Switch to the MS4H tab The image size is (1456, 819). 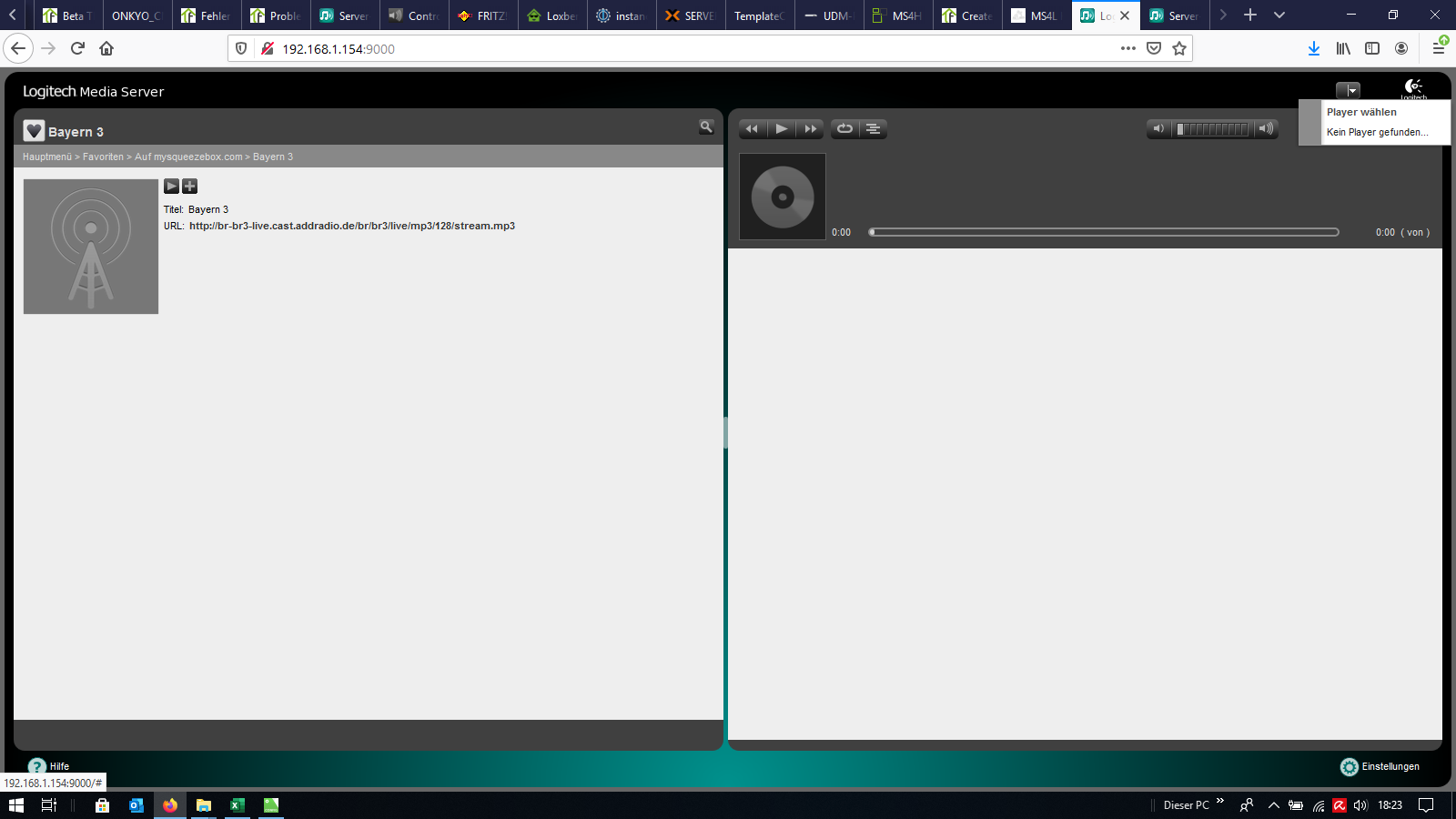(x=898, y=15)
